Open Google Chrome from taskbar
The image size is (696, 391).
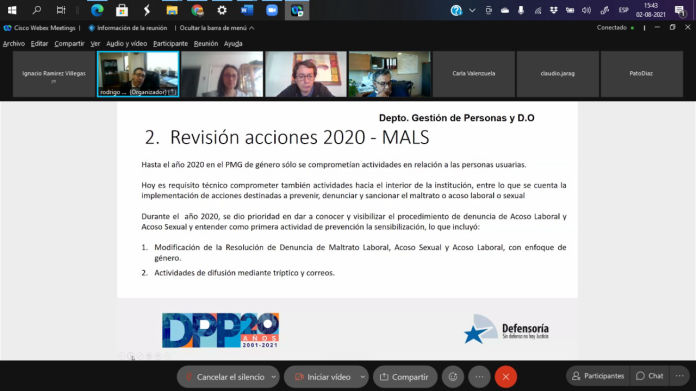coord(197,10)
